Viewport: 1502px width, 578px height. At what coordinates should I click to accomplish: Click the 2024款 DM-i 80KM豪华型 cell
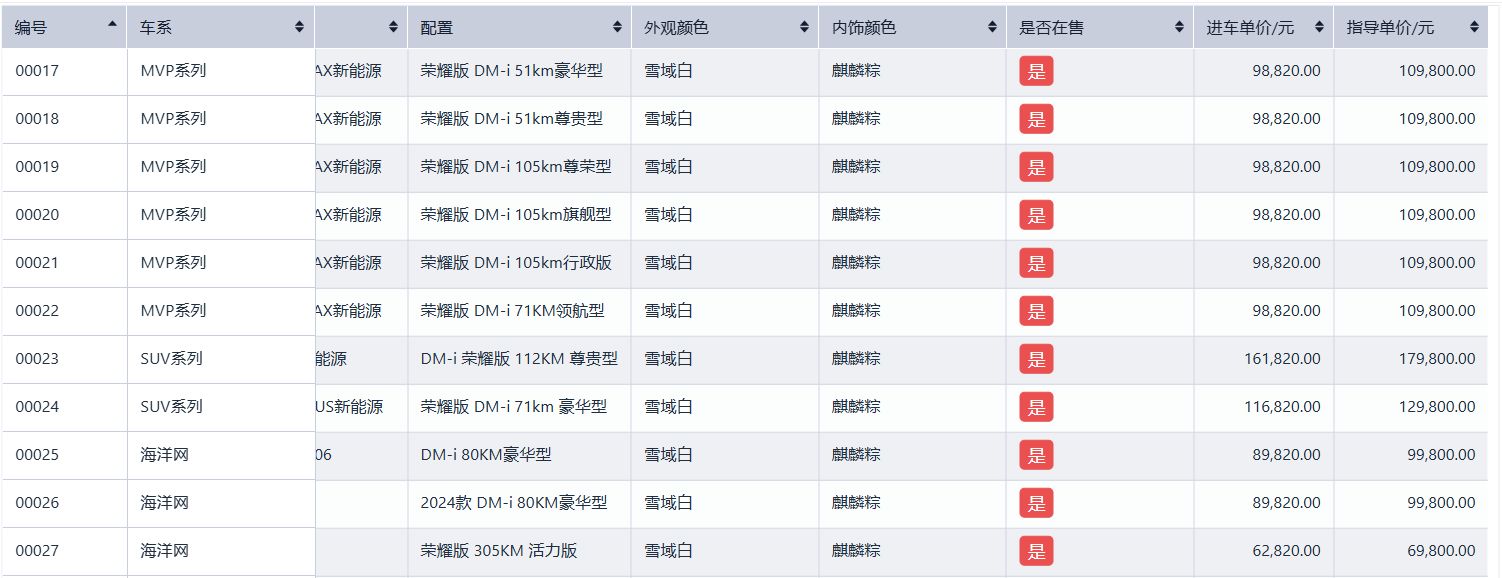(514, 503)
